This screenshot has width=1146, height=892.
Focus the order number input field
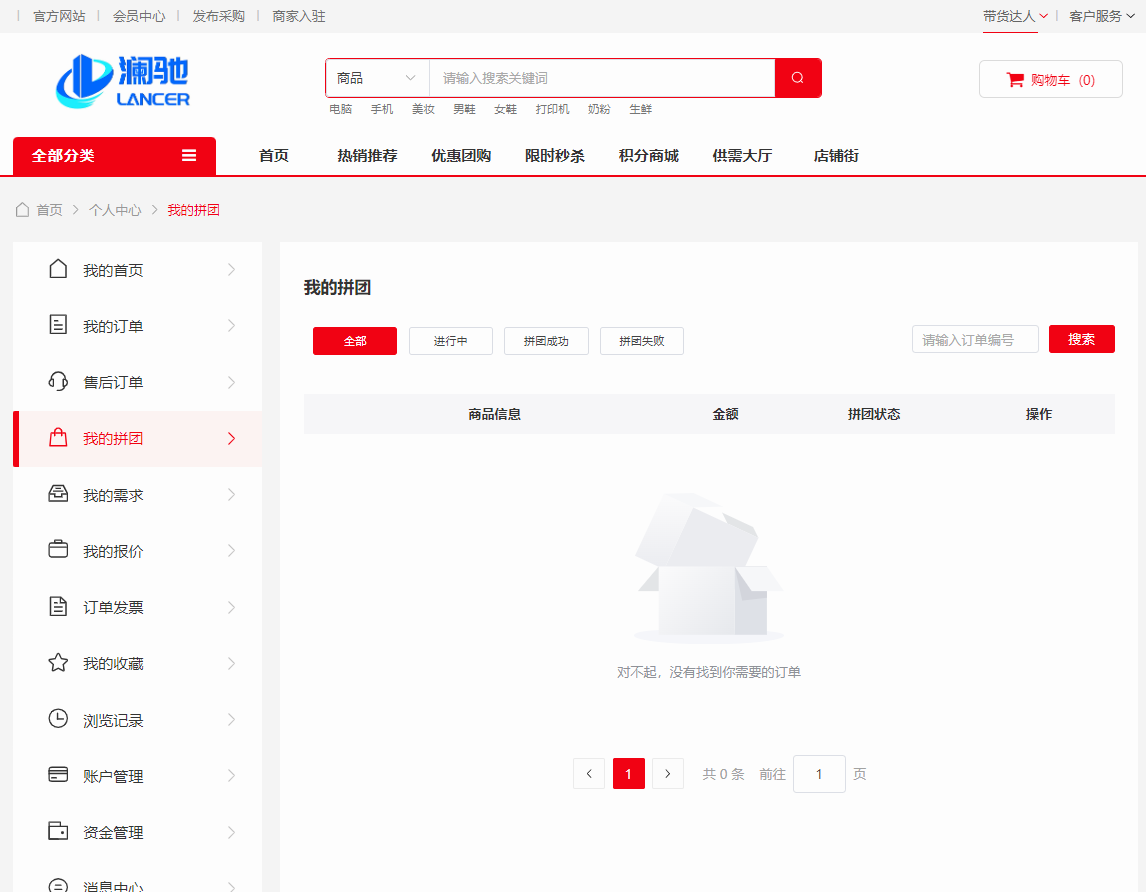(x=974, y=340)
